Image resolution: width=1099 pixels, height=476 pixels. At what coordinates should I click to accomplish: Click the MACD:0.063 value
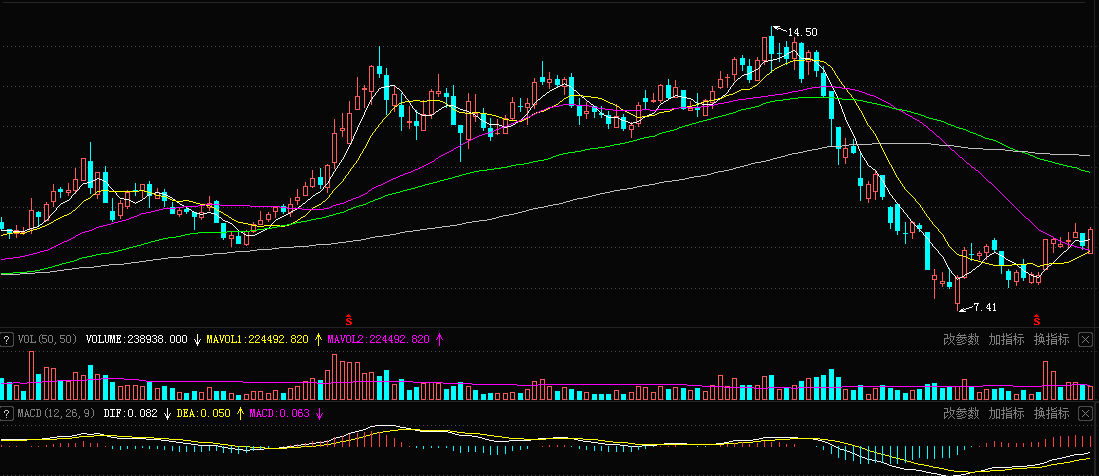[x=280, y=413]
